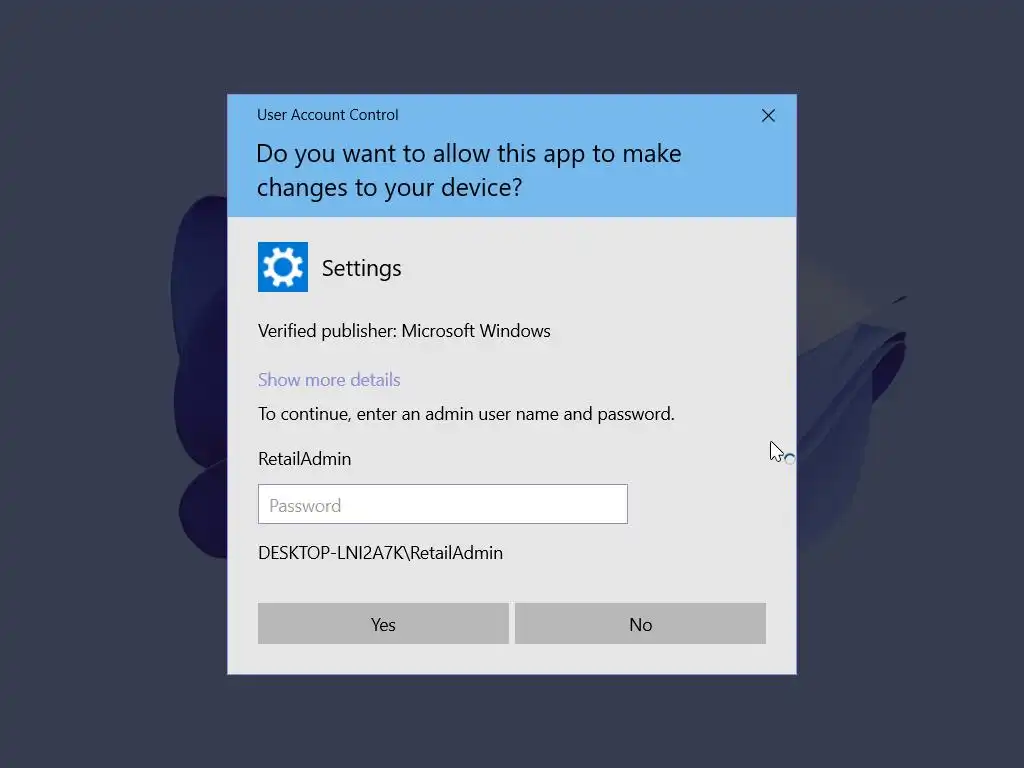Focus the Password input field

[x=443, y=504]
